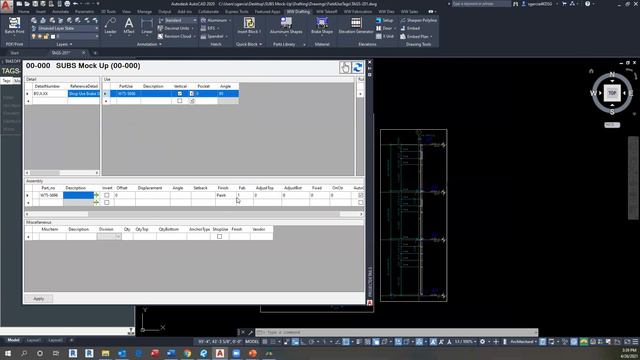Open the Brake Shape material tool
The image size is (640, 360).
(322, 25)
